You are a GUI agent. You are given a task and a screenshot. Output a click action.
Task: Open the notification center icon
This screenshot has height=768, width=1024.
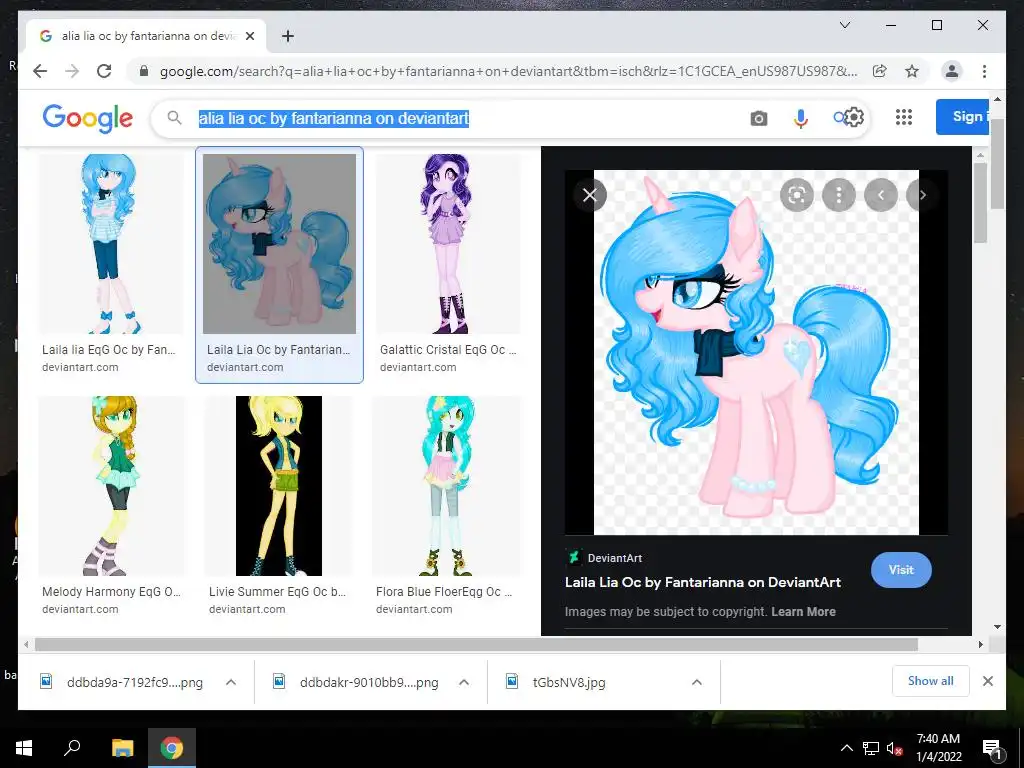click(991, 748)
